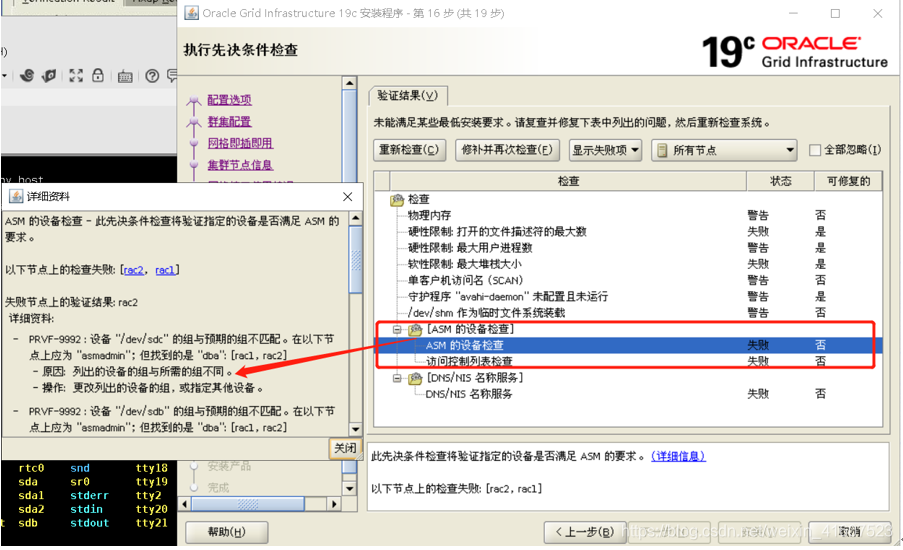Click the 详细资料 dialog title icon
This screenshot has width=903, height=550.
point(16,196)
